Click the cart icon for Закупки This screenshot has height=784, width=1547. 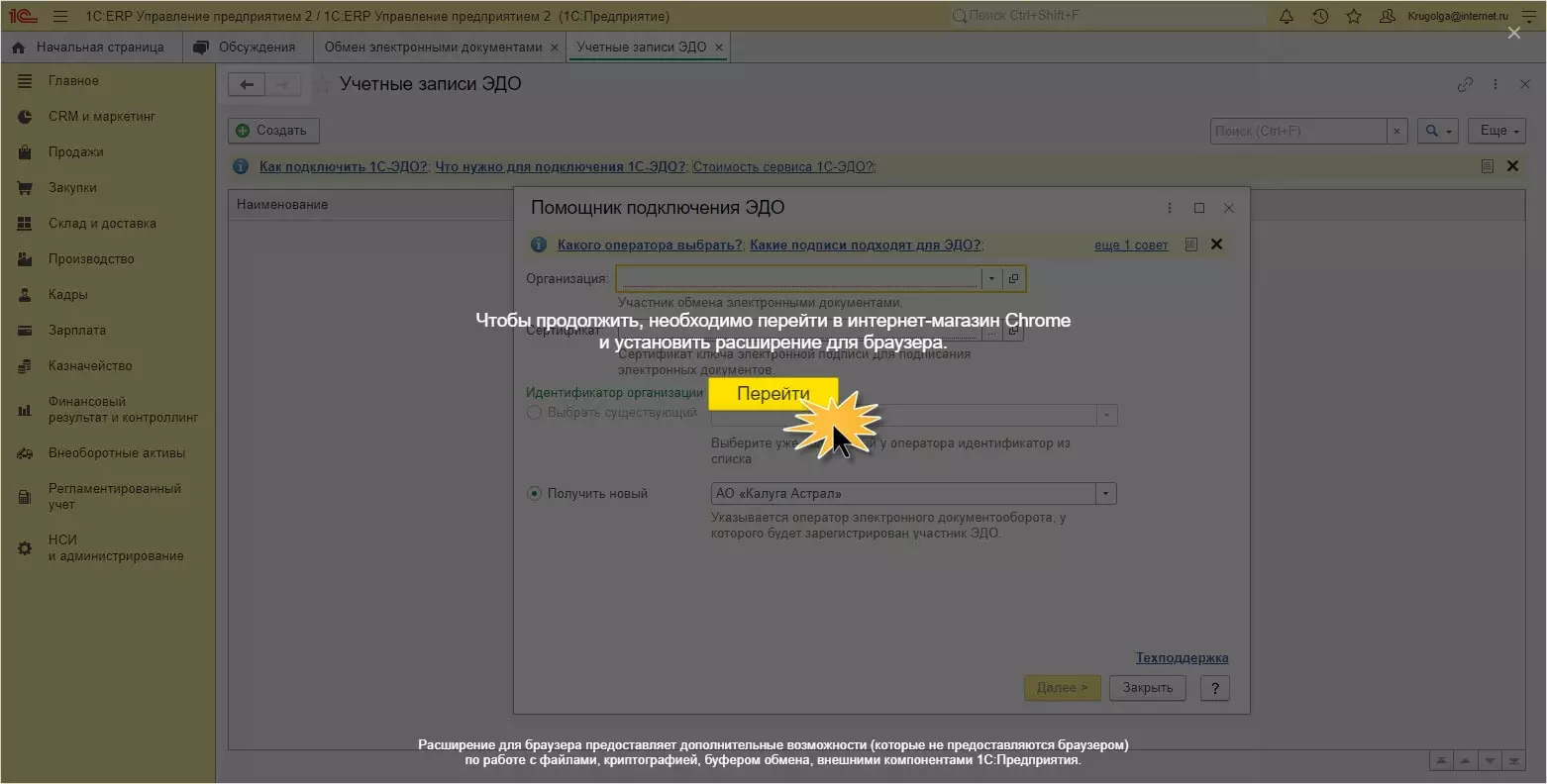25,188
